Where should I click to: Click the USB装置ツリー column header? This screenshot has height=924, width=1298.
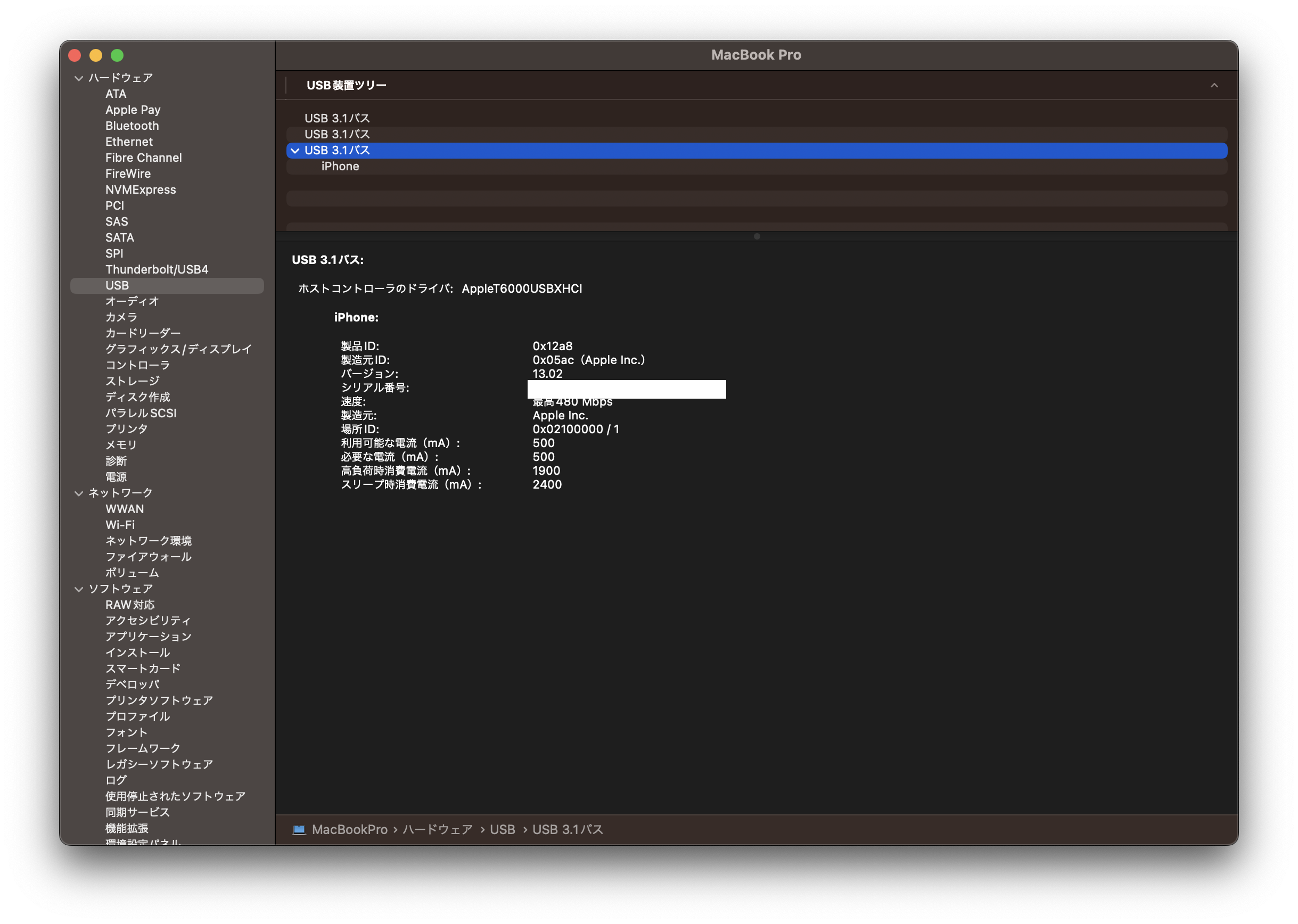click(346, 85)
